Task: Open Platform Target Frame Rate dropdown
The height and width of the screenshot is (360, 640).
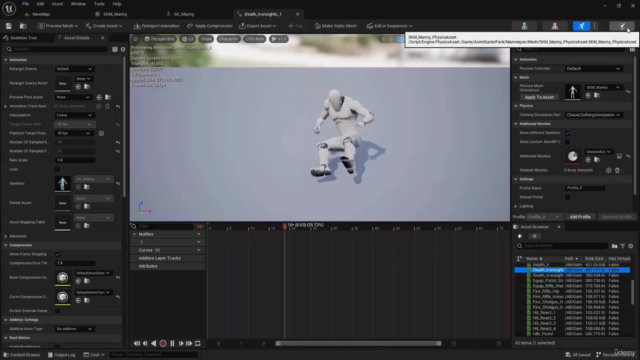Action: click(x=74, y=133)
